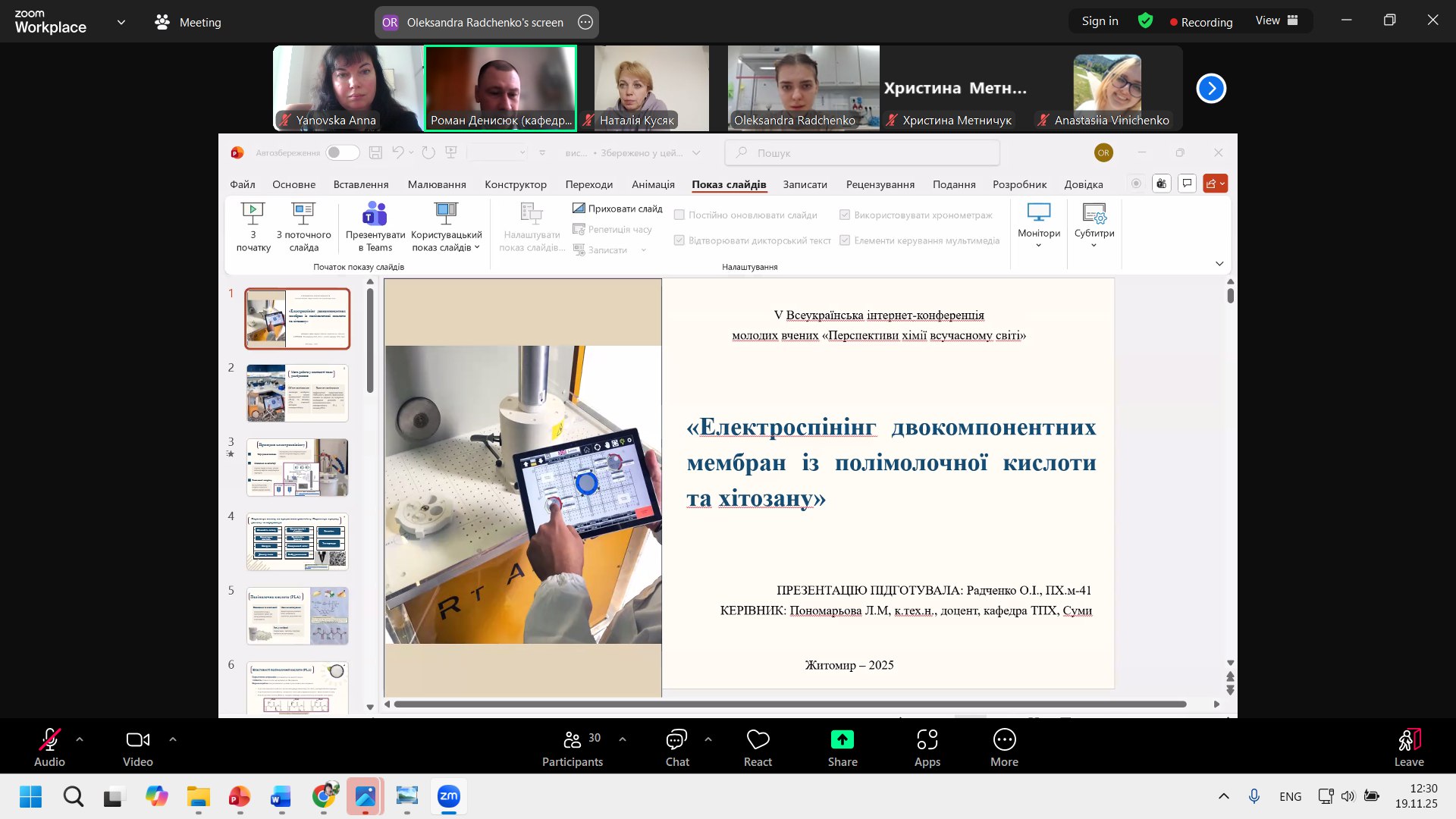
Task: Open the Participants list
Action: click(573, 739)
